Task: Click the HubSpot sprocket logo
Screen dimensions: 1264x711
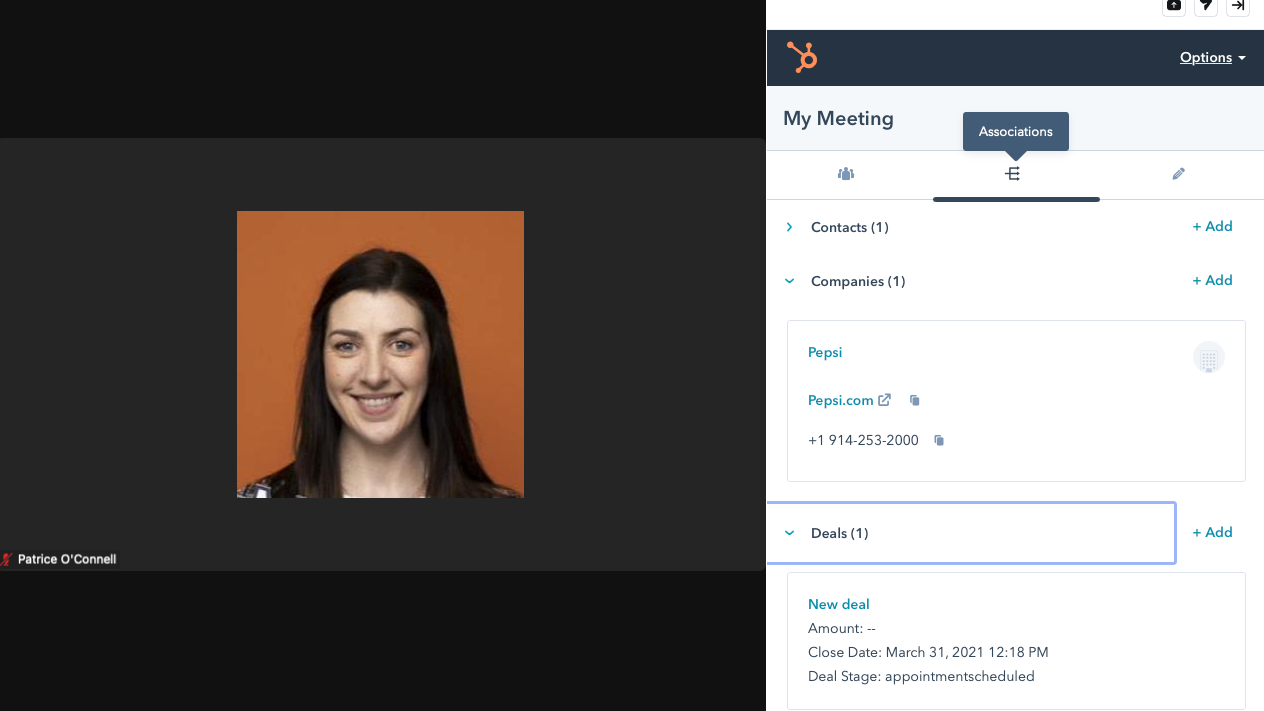Action: [802, 57]
